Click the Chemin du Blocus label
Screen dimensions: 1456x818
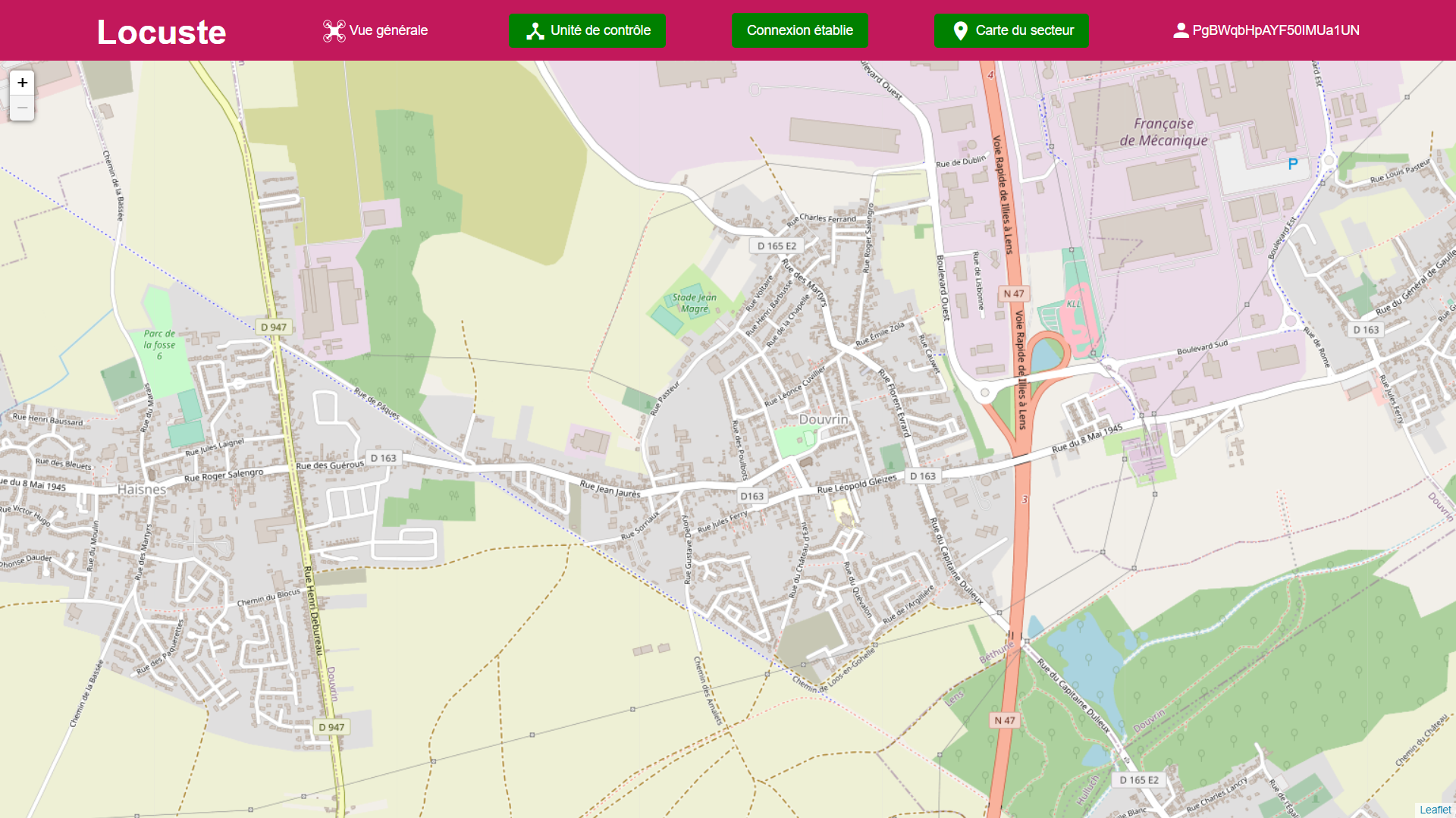coord(268,597)
